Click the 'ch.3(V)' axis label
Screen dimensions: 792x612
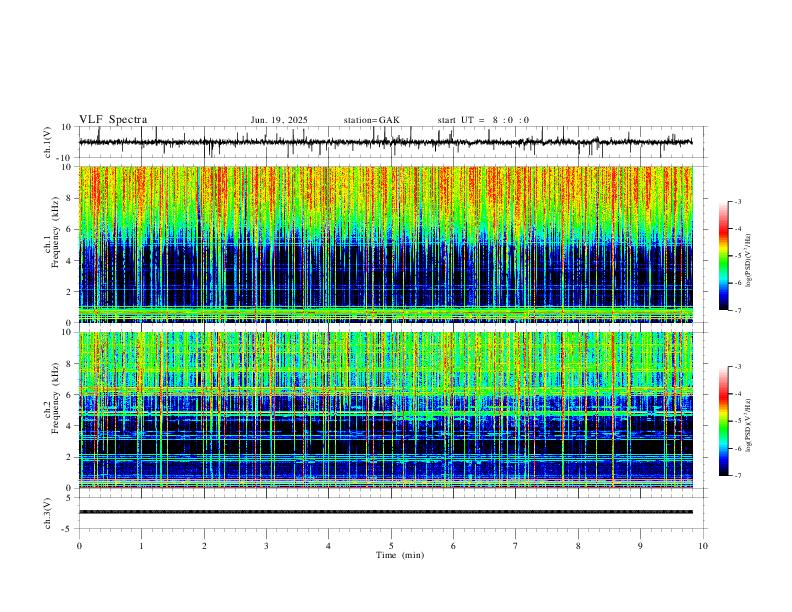(x=48, y=514)
